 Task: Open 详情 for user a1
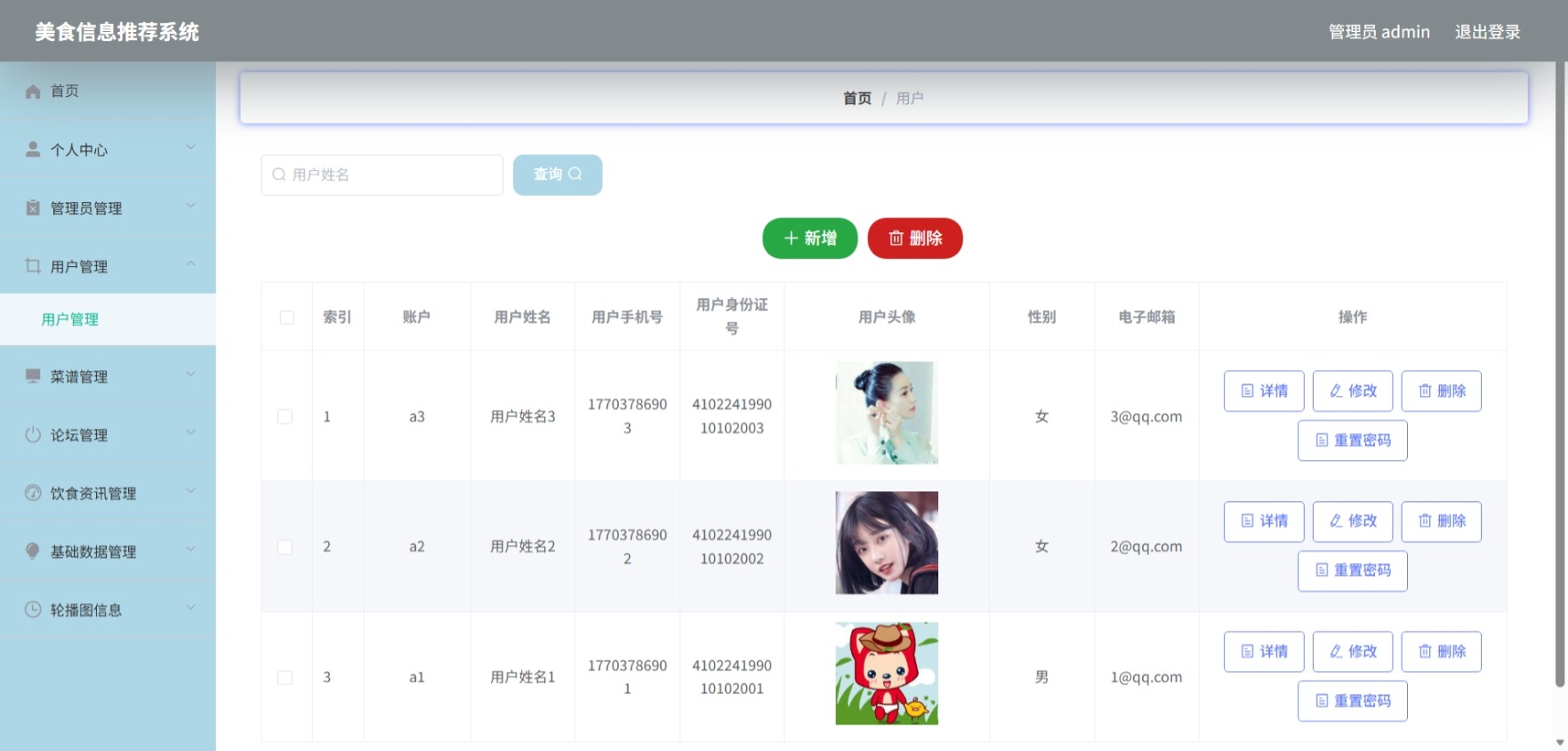pyautogui.click(x=1264, y=652)
